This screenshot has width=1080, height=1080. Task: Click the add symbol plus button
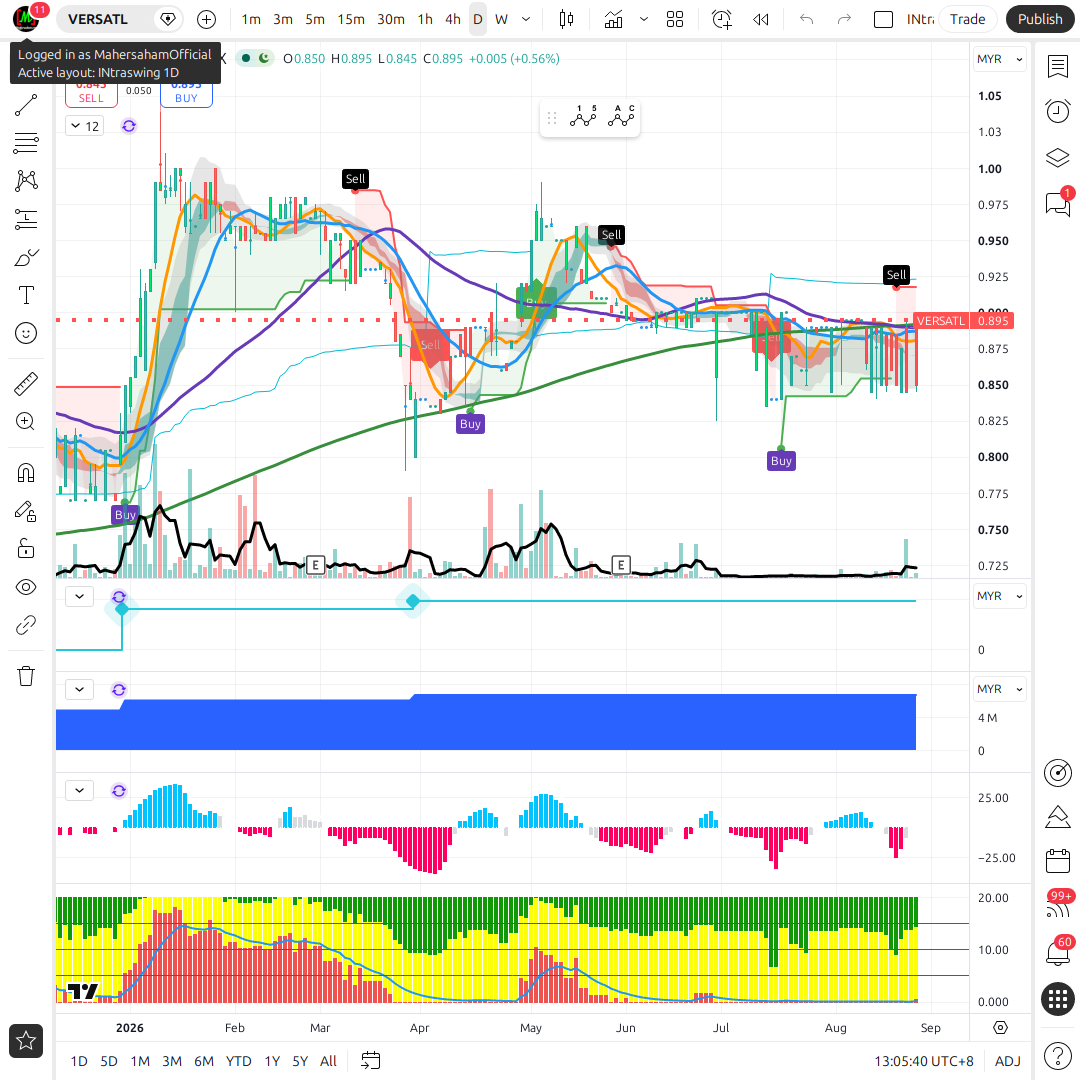pyautogui.click(x=206, y=19)
